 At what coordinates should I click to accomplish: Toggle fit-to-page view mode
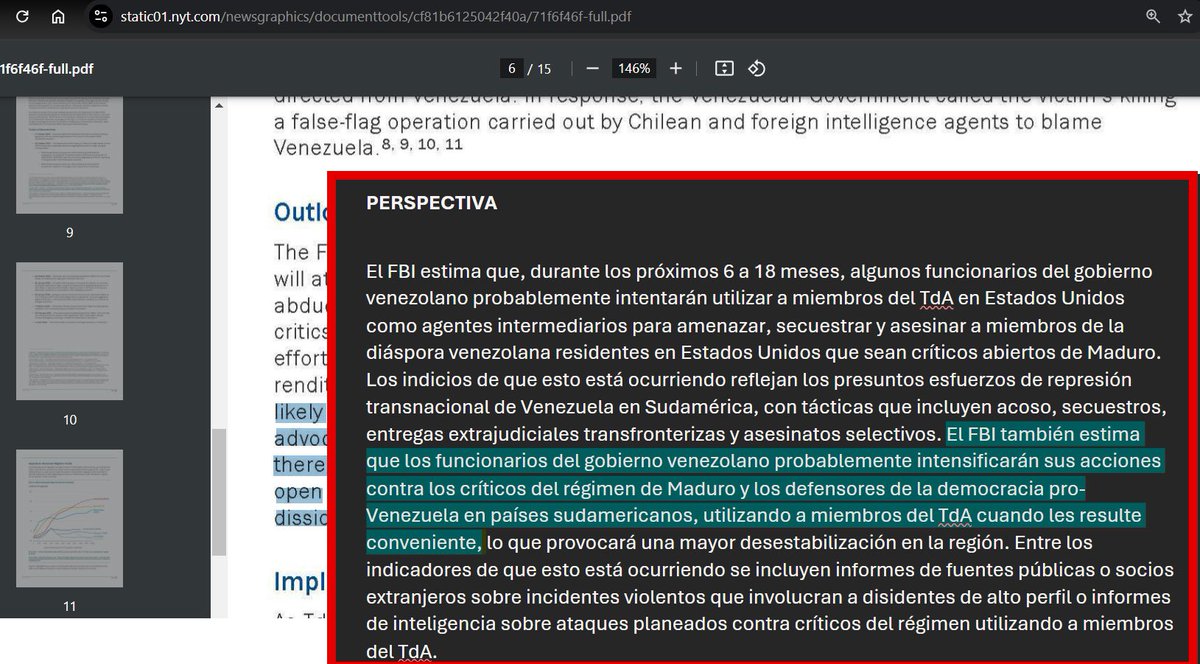pos(723,68)
